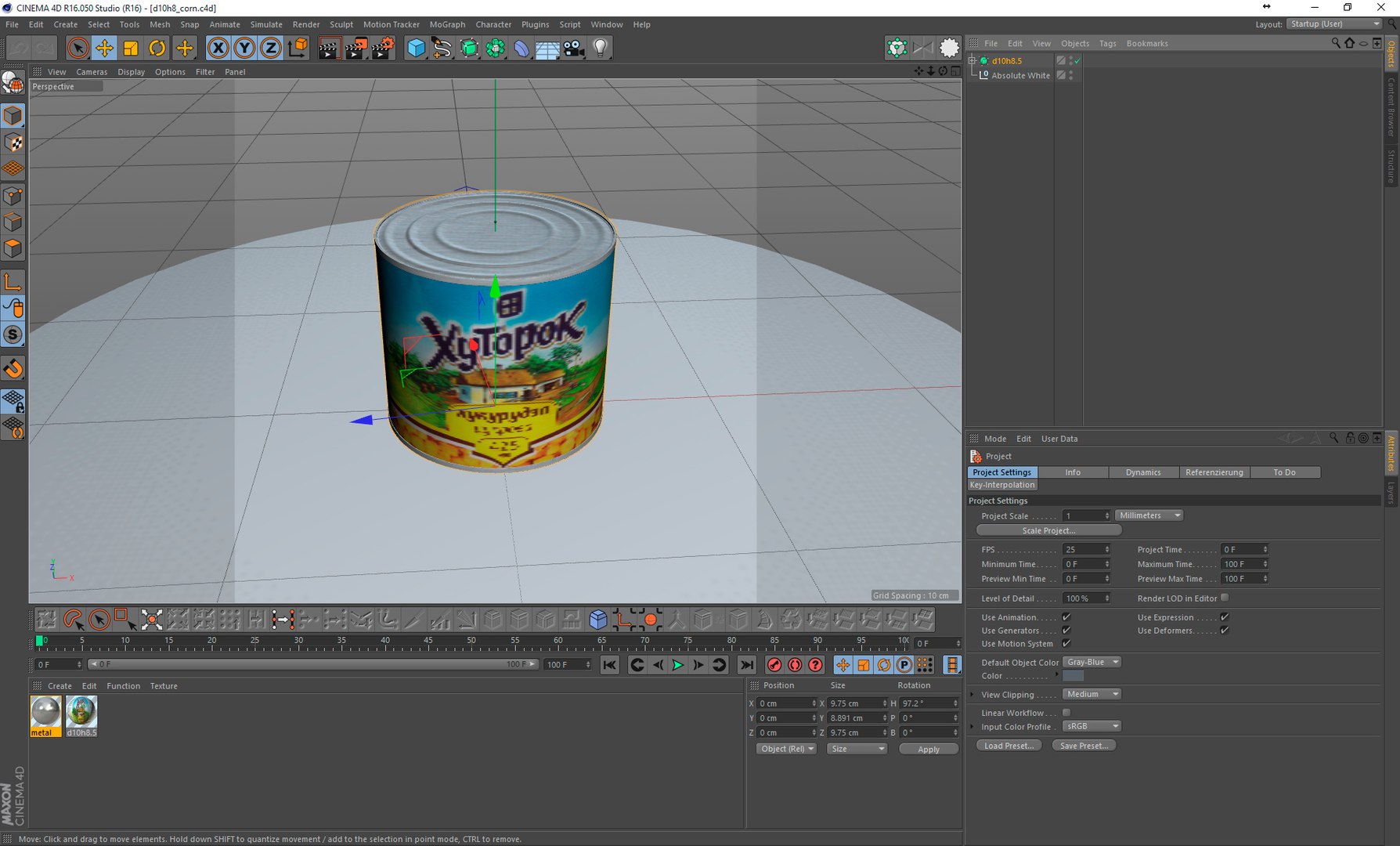Play the animation forward
The width and height of the screenshot is (1400, 846).
tap(678, 665)
